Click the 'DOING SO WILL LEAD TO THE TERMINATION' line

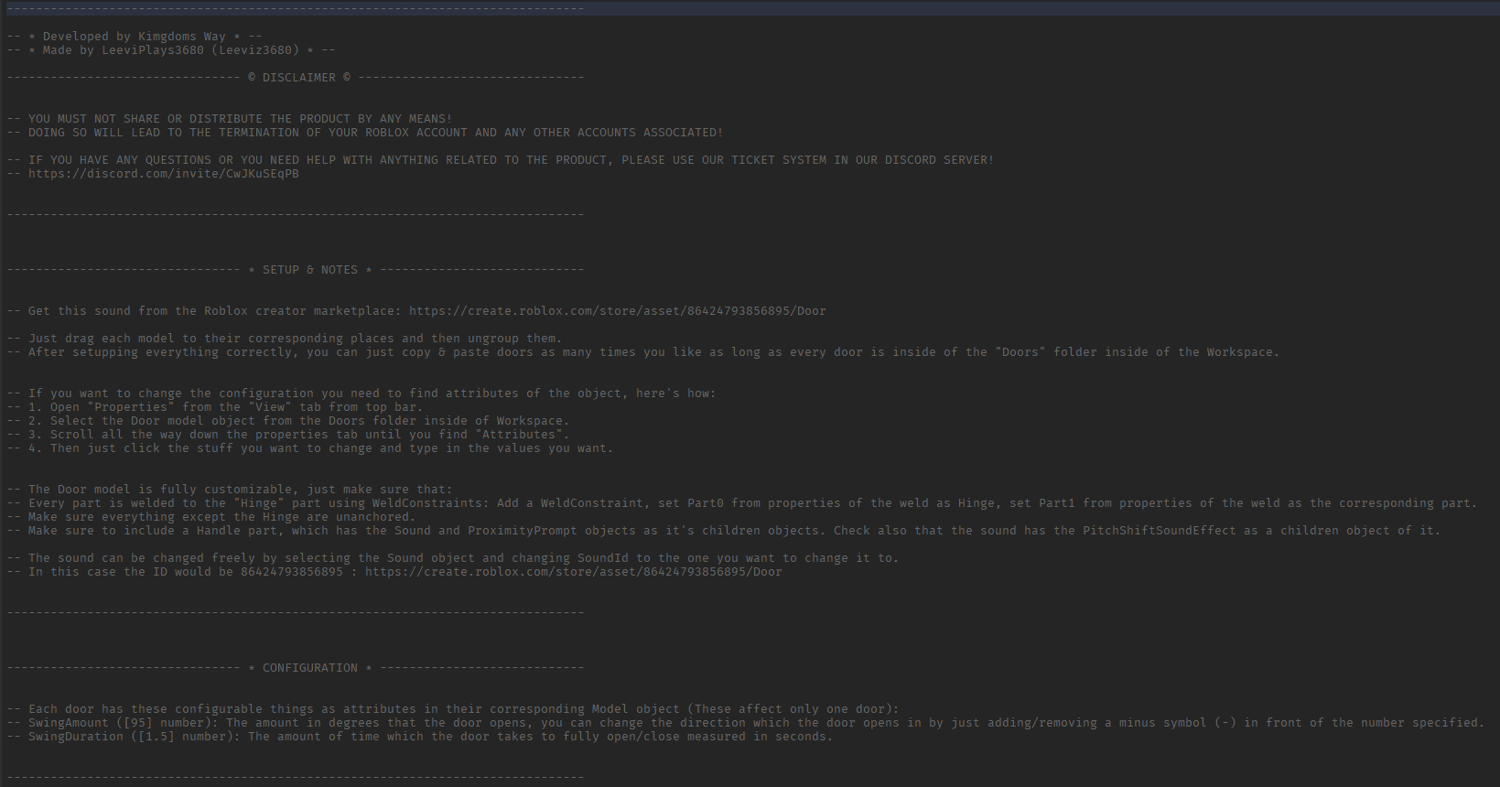pyautogui.click(x=365, y=132)
